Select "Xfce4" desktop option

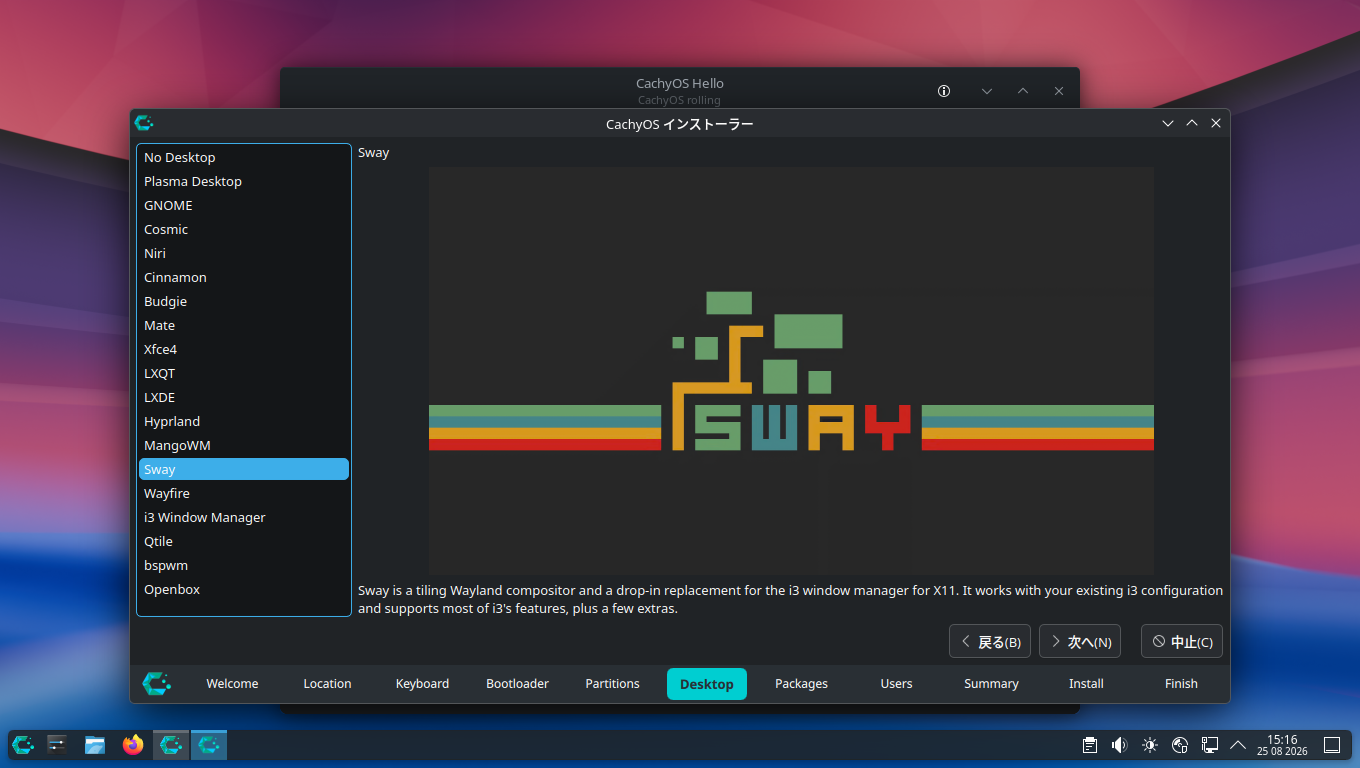click(x=244, y=349)
